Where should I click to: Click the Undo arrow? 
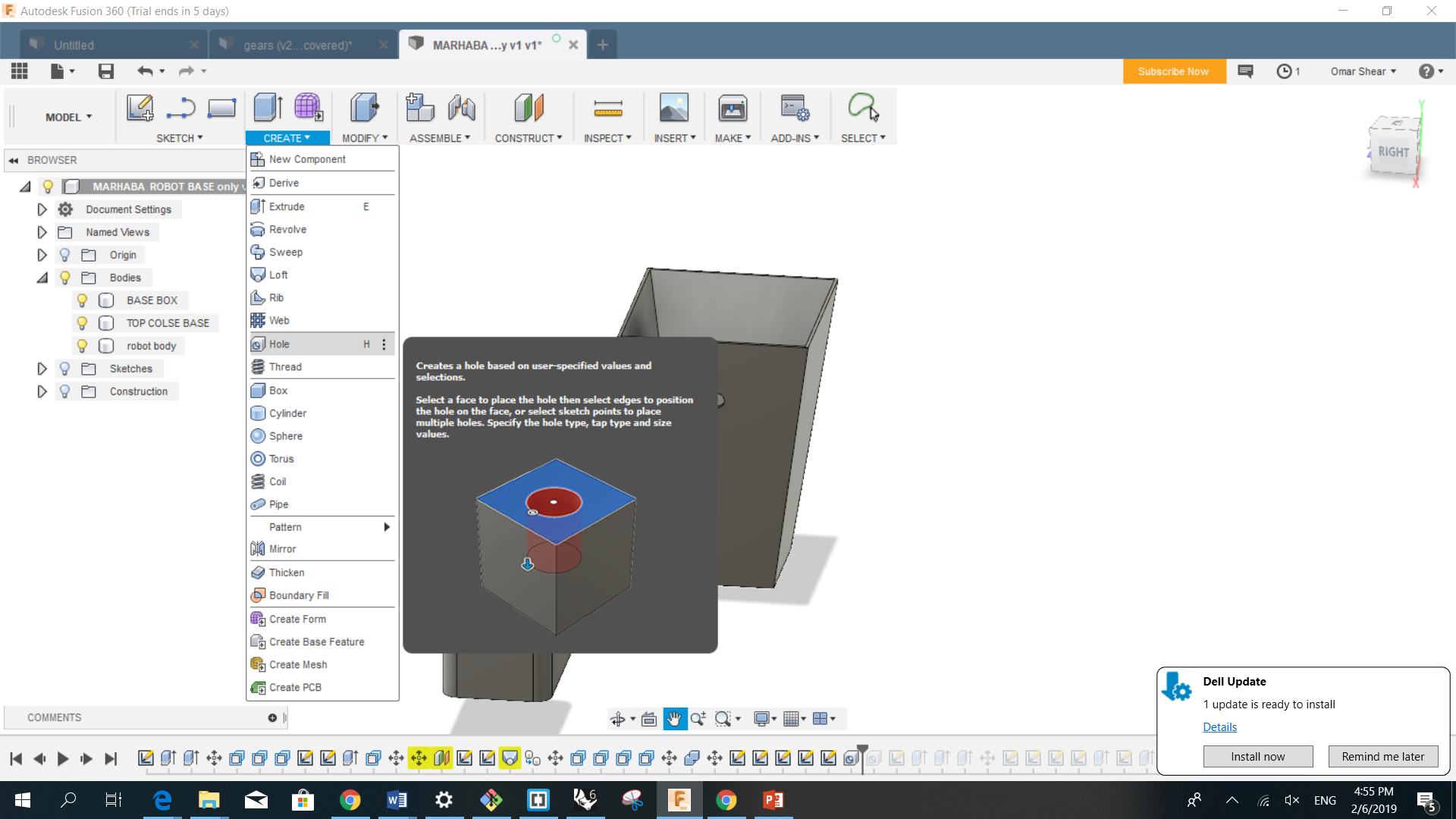(x=145, y=71)
